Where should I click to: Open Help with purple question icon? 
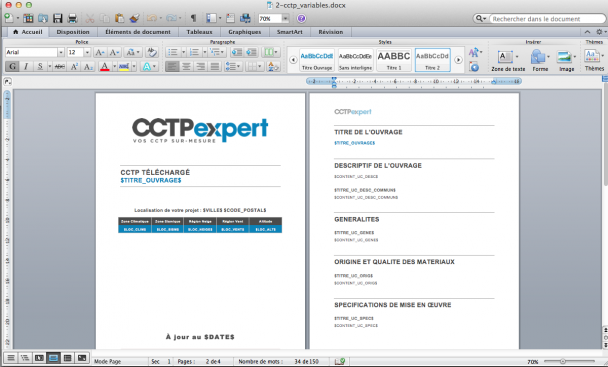(x=301, y=18)
